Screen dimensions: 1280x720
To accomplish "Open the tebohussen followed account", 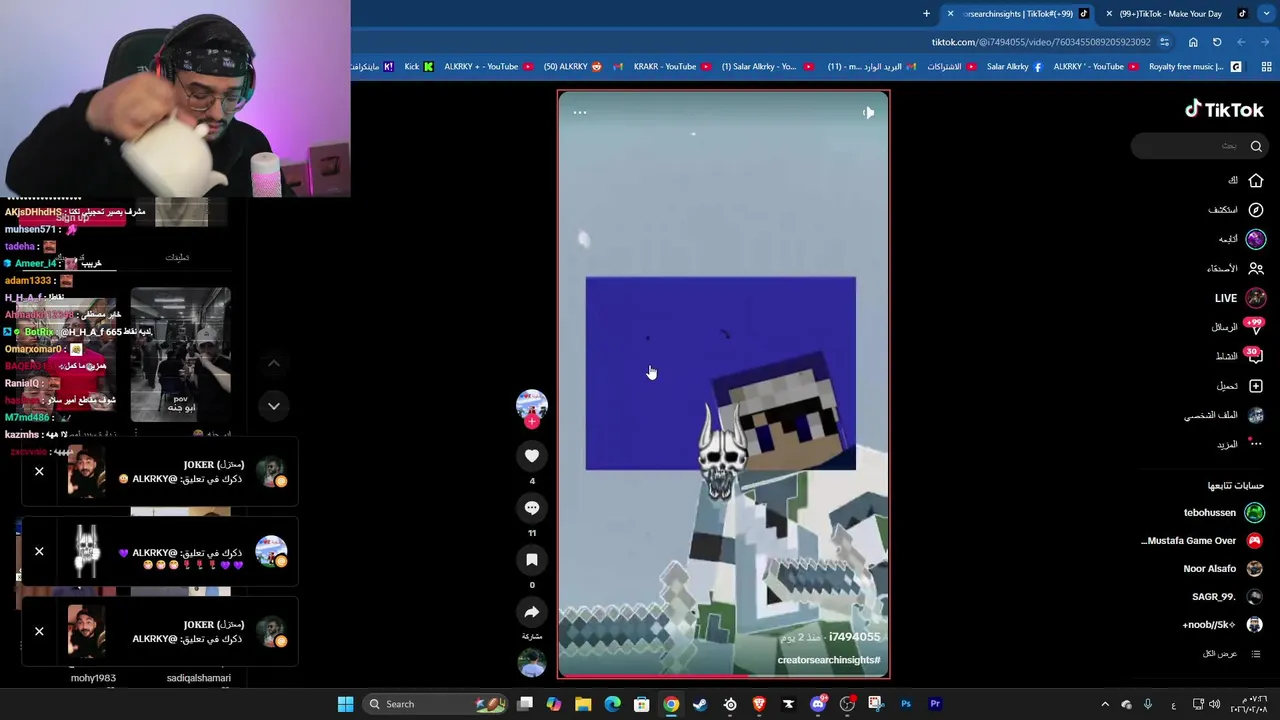I will 1222,513.
